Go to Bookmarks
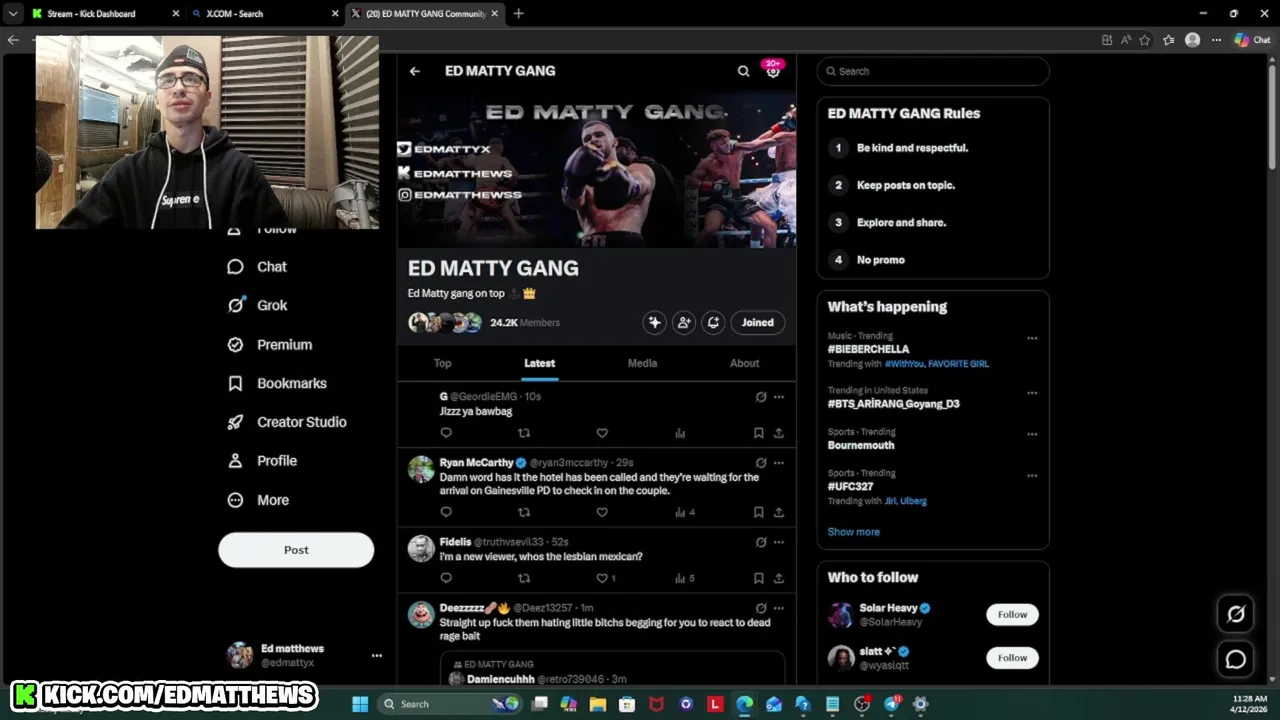 pyautogui.click(x=276, y=384)
